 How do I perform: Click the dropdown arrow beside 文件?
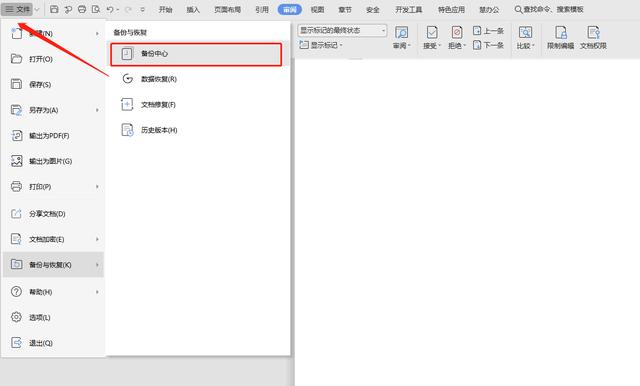point(37,9)
